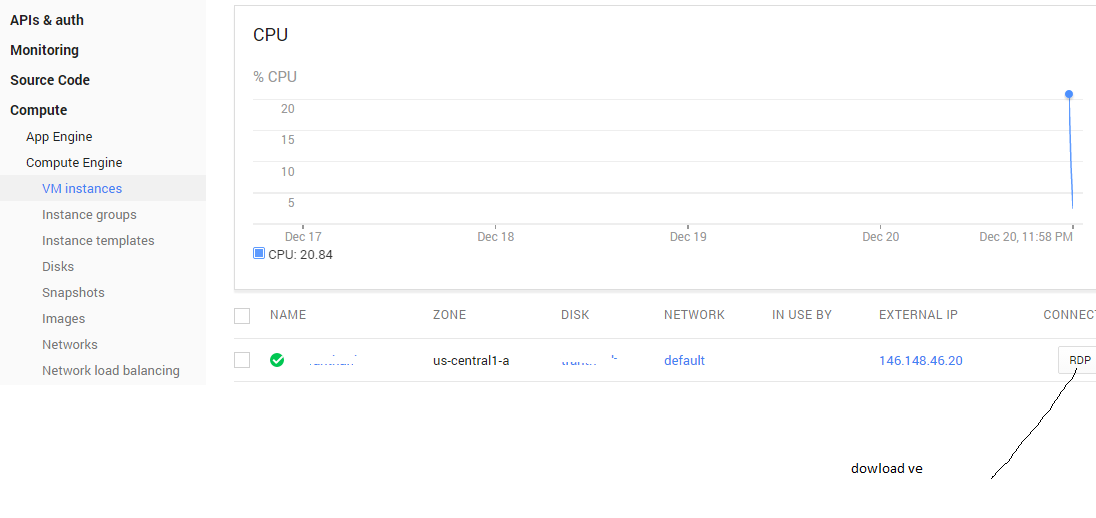Expand the Source Code section
This screenshot has height=518, width=1096.
click(50, 80)
